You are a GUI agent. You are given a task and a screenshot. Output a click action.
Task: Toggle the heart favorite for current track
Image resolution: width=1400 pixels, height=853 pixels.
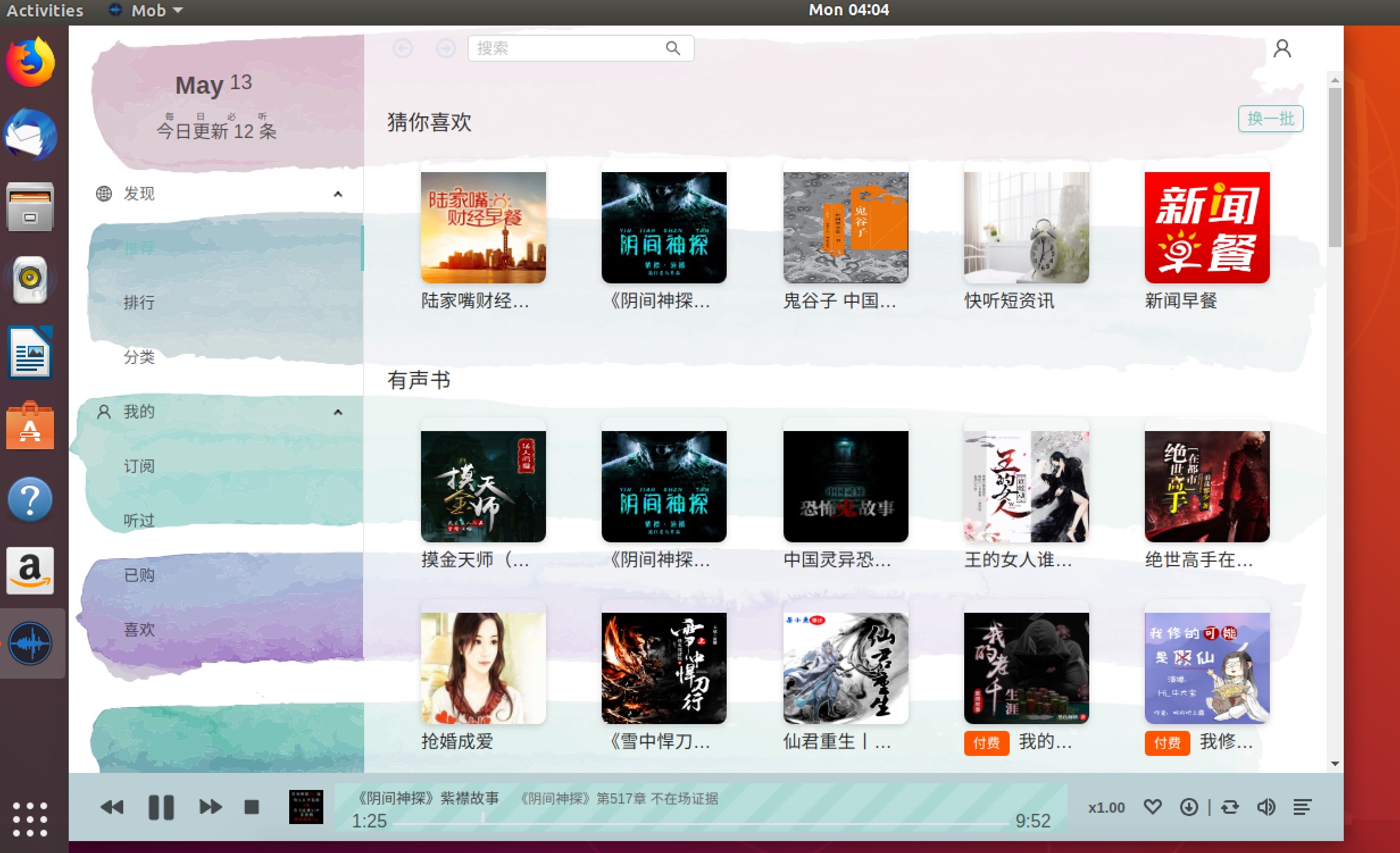coord(1153,807)
